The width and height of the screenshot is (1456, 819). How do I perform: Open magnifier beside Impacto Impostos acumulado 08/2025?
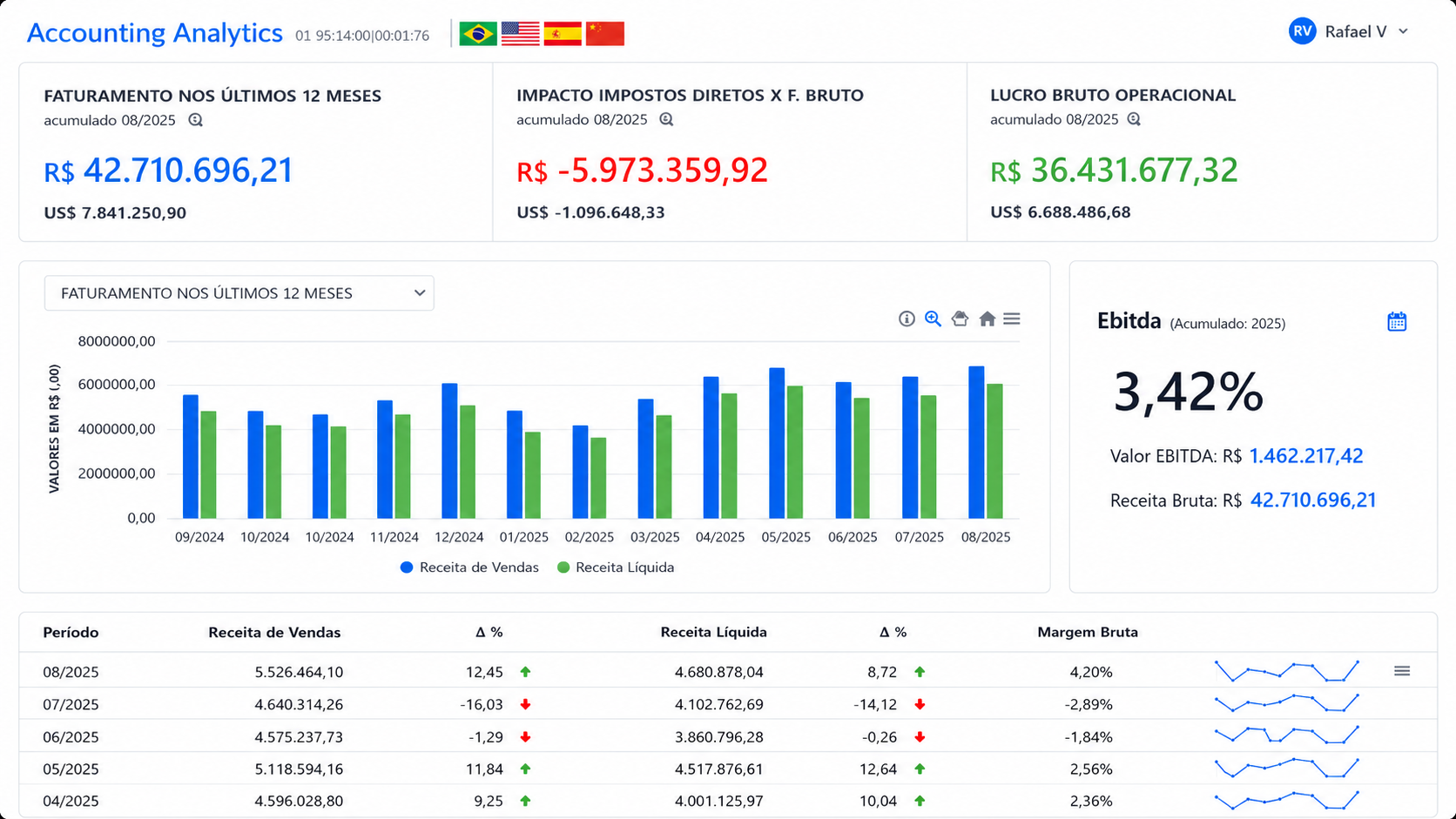pyautogui.click(x=666, y=119)
